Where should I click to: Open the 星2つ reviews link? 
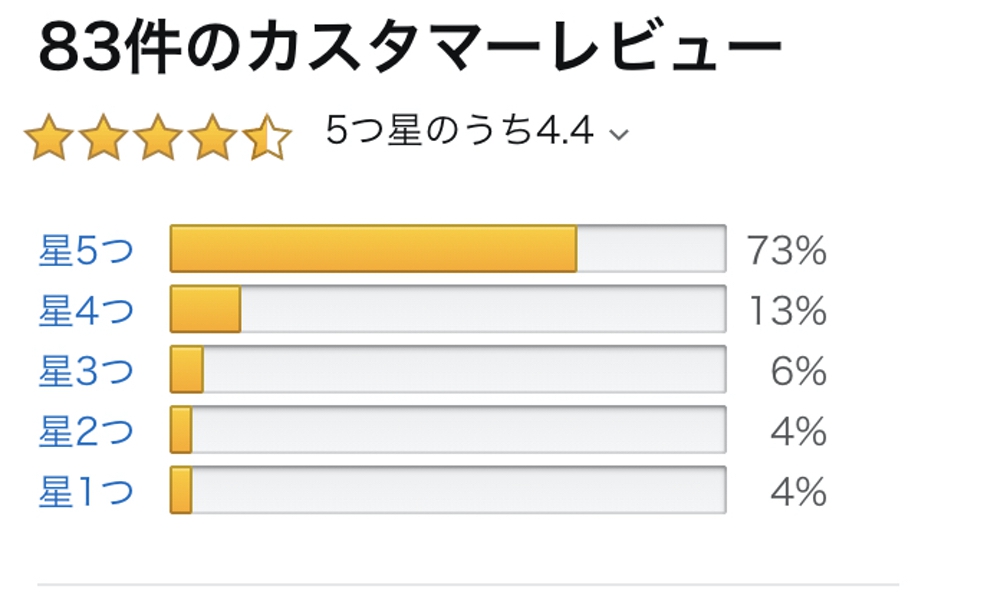click(85, 431)
